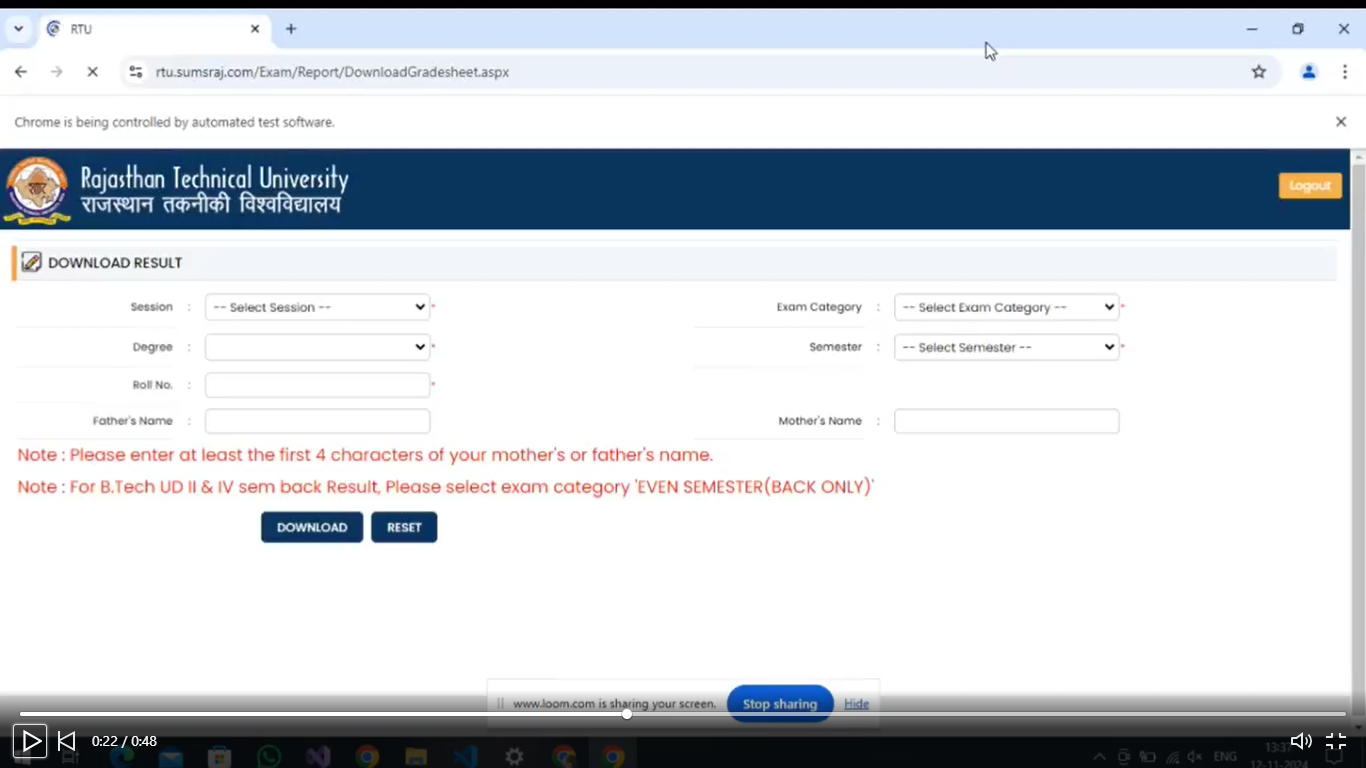Screen dimensions: 1366x768
Task: Exit fullscreen video mode
Action: [x=1336, y=741]
